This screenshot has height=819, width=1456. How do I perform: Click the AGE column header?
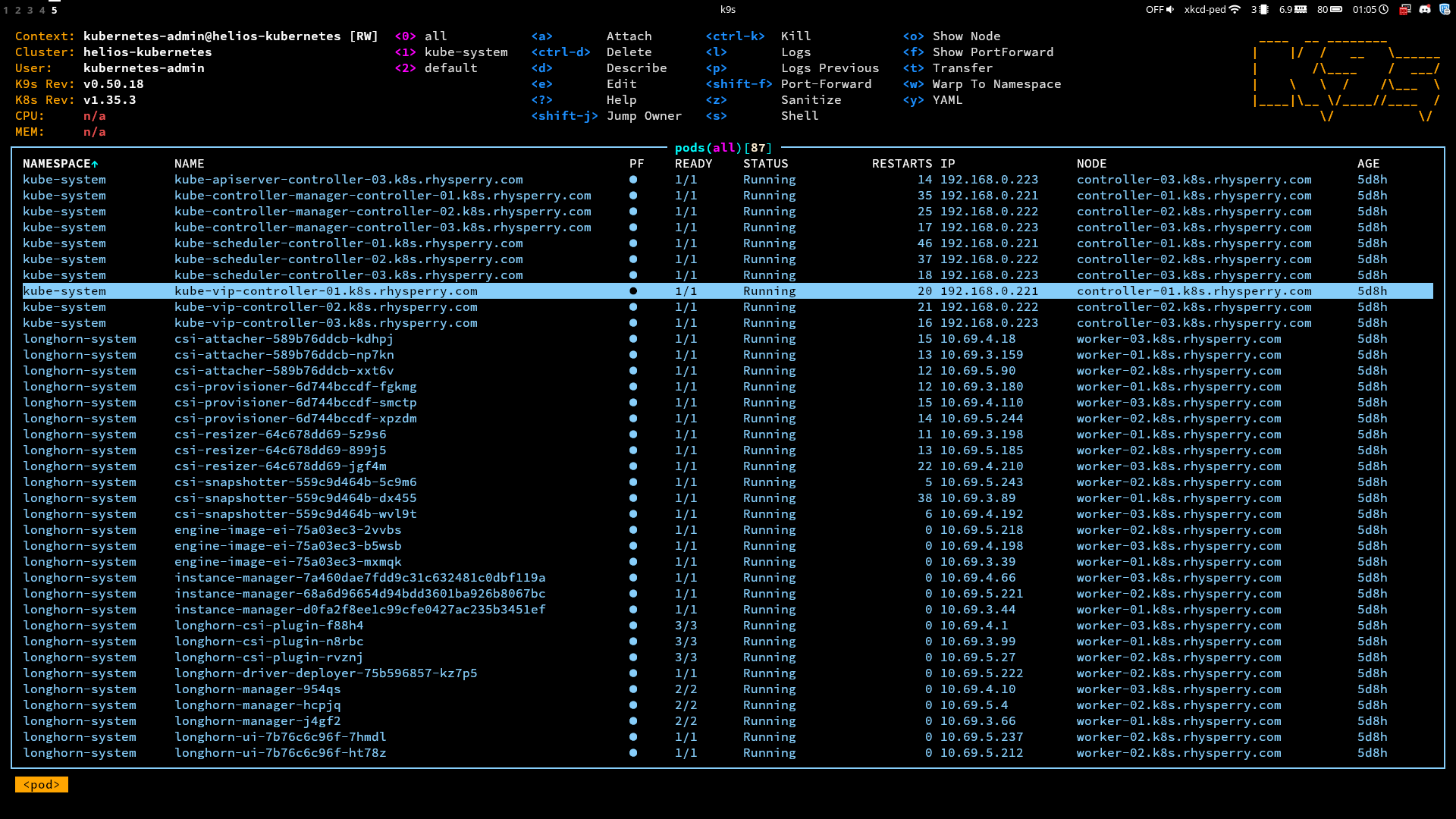(1368, 164)
